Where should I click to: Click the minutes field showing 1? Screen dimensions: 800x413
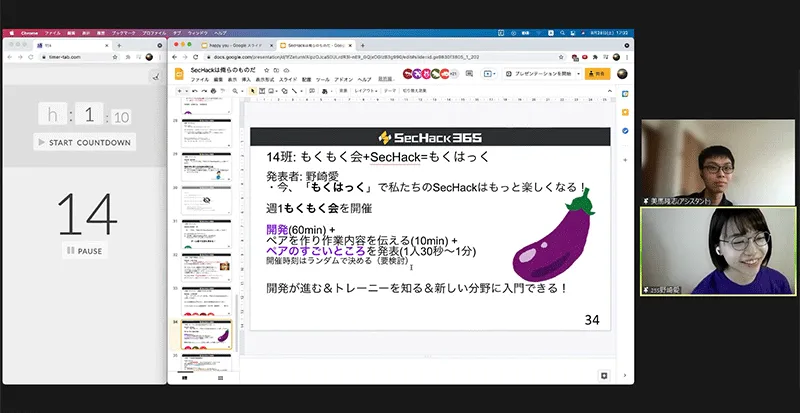(x=89, y=114)
